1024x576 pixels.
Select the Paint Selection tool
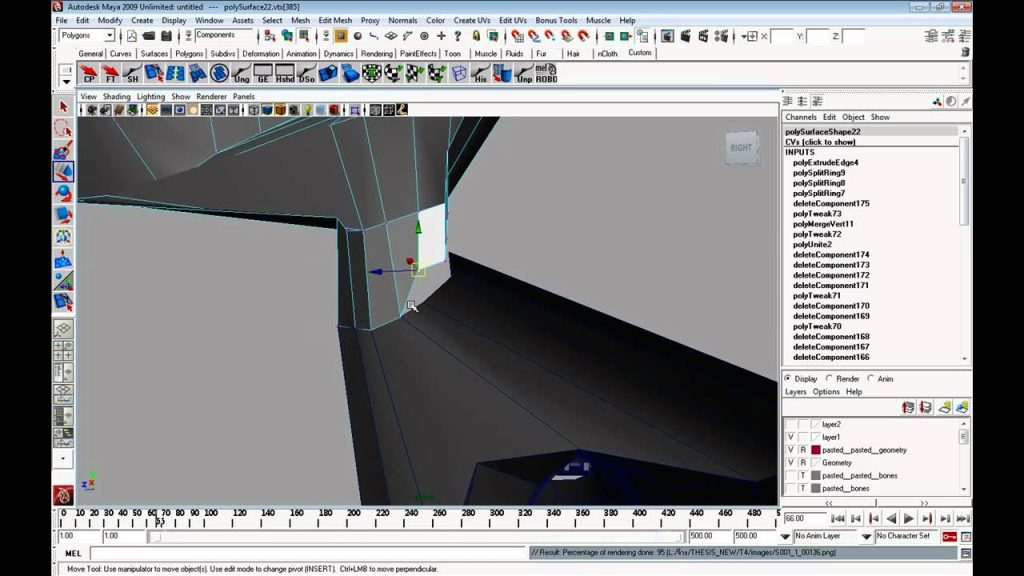point(63,150)
